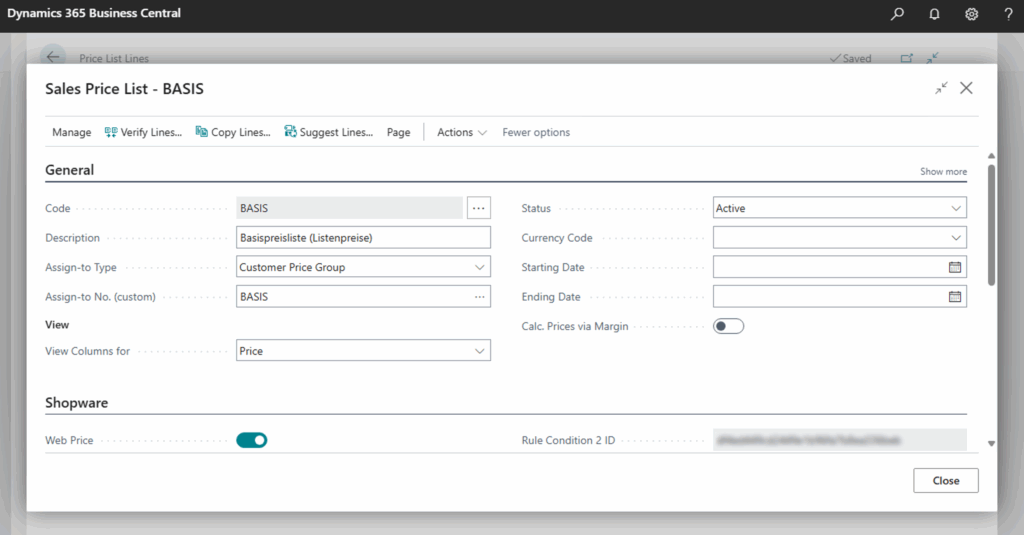This screenshot has width=1024, height=535.
Task: Collapse the background Price List Lines page
Action: (x=933, y=58)
